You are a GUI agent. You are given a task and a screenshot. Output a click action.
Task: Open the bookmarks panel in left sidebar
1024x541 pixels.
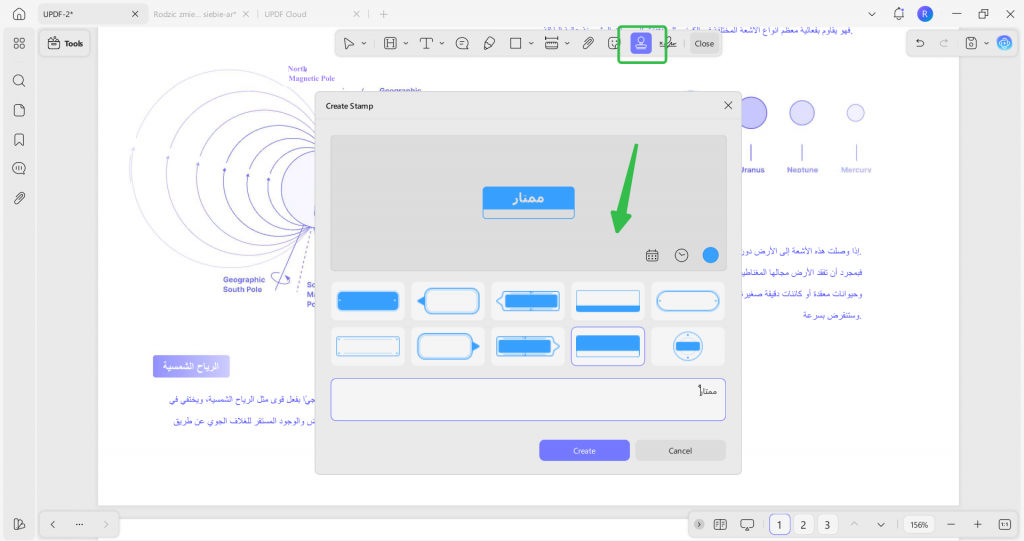[x=19, y=139]
